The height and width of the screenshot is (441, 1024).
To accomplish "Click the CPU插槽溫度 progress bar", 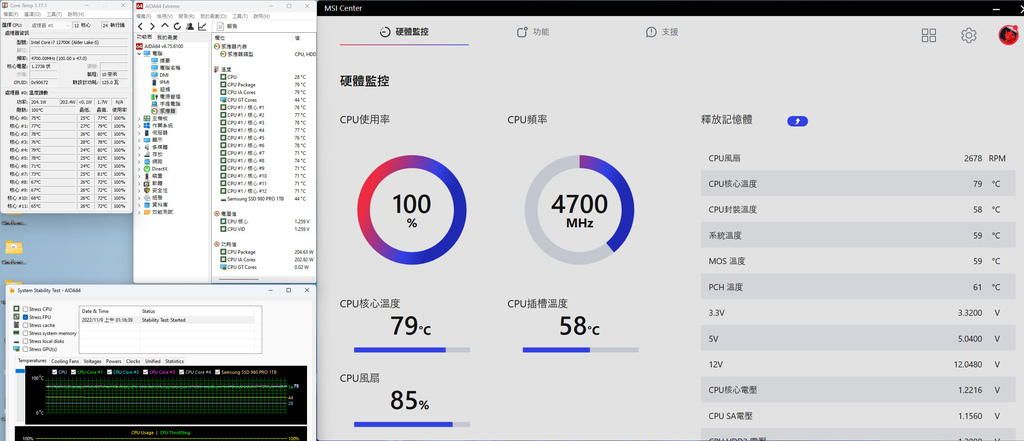I will click(581, 350).
